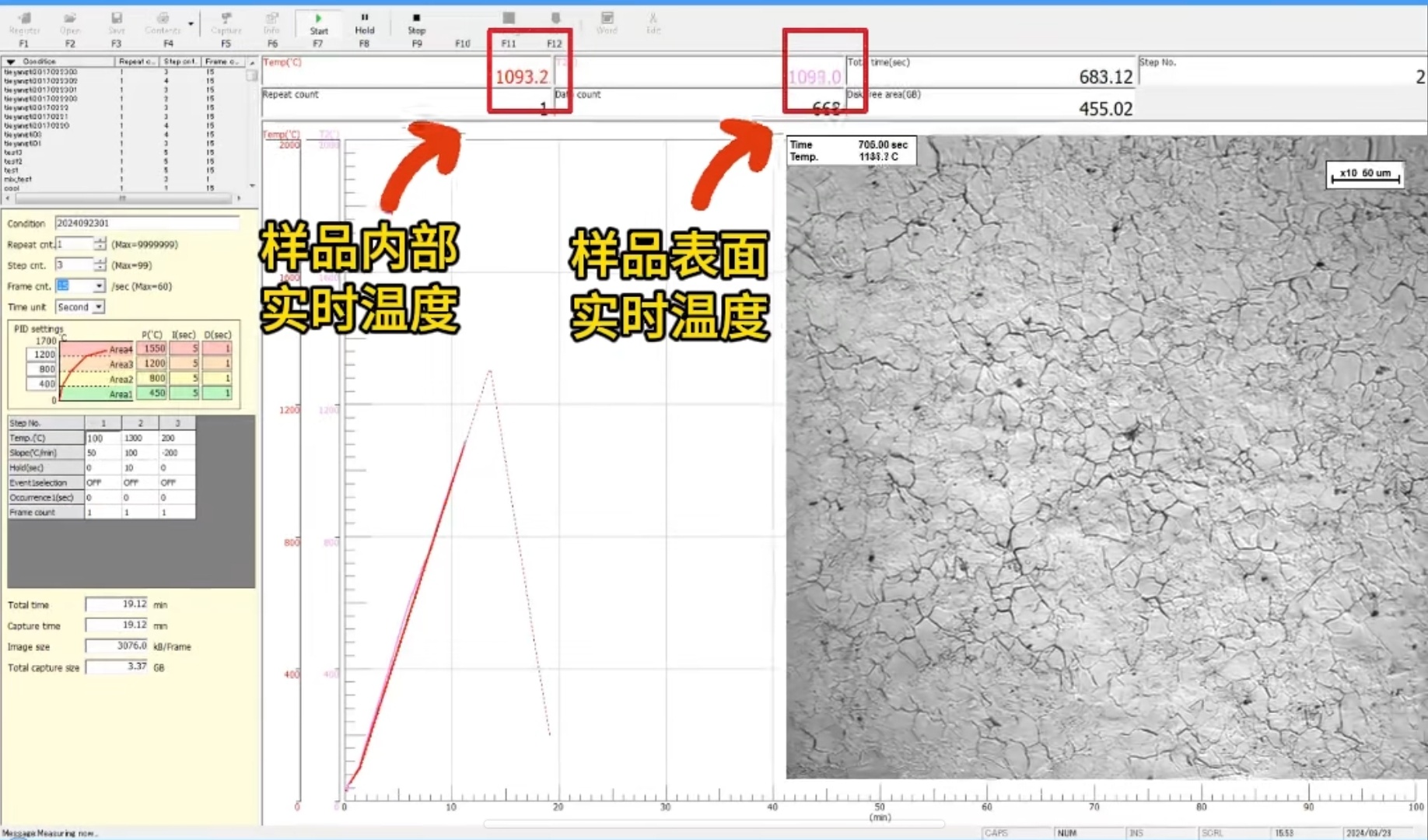Toggle Event1selection OFF for step 3
The image size is (1428, 840).
(177, 483)
